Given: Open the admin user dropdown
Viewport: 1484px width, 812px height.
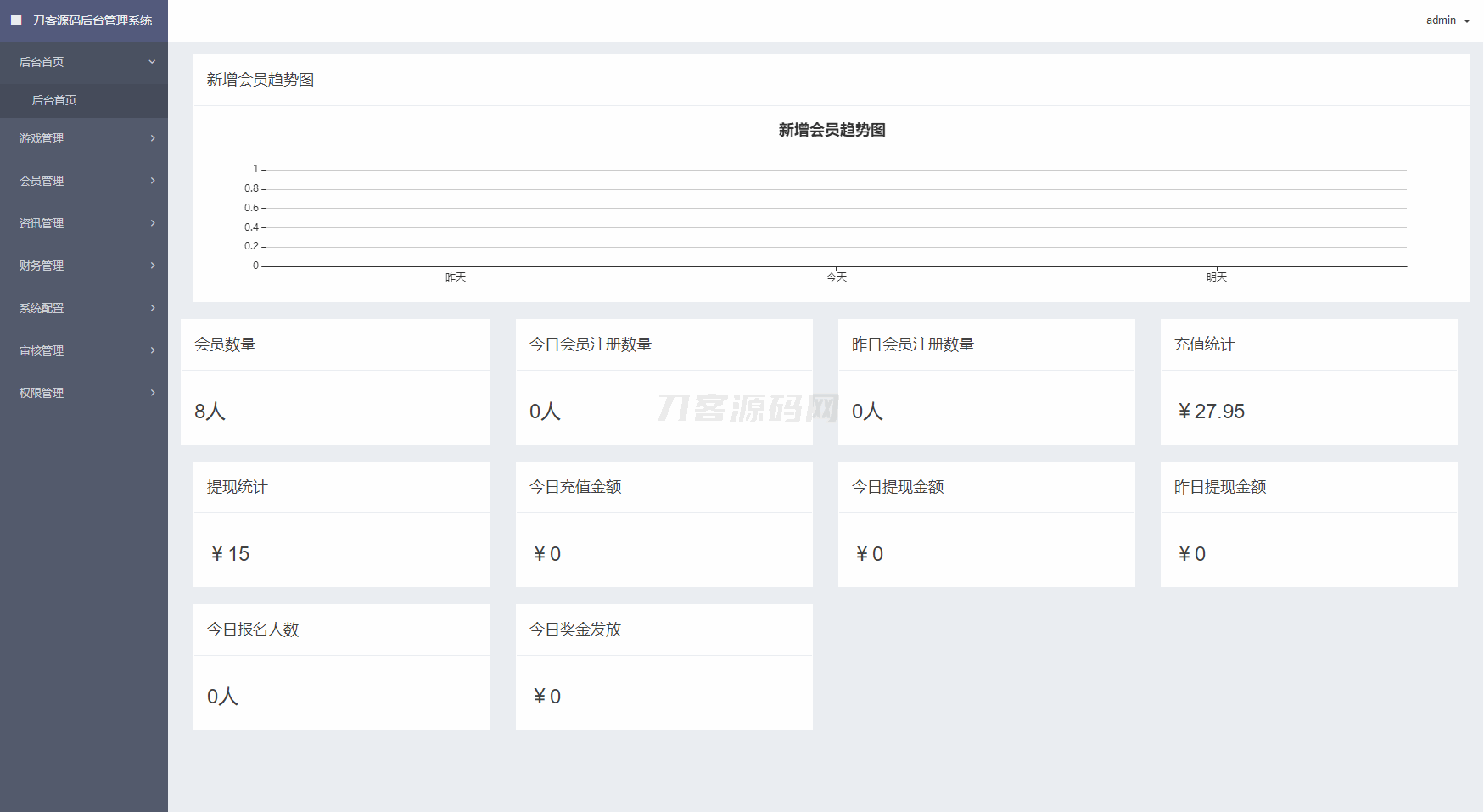Looking at the screenshot, I should (1448, 20).
